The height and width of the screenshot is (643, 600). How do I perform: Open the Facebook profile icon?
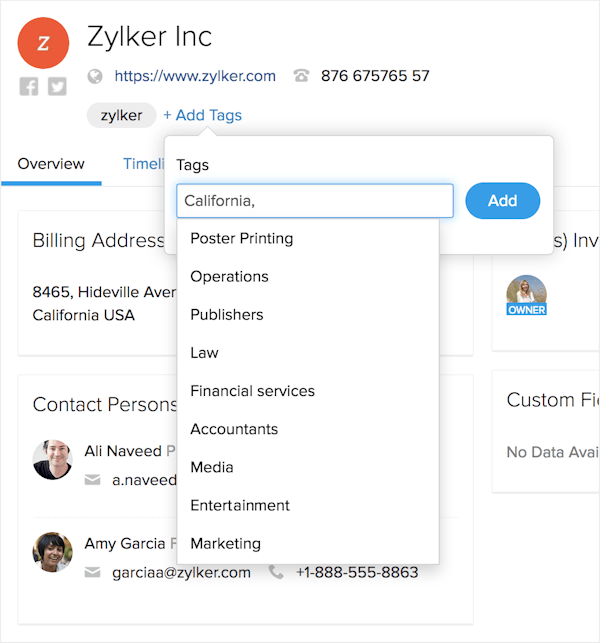click(29, 87)
